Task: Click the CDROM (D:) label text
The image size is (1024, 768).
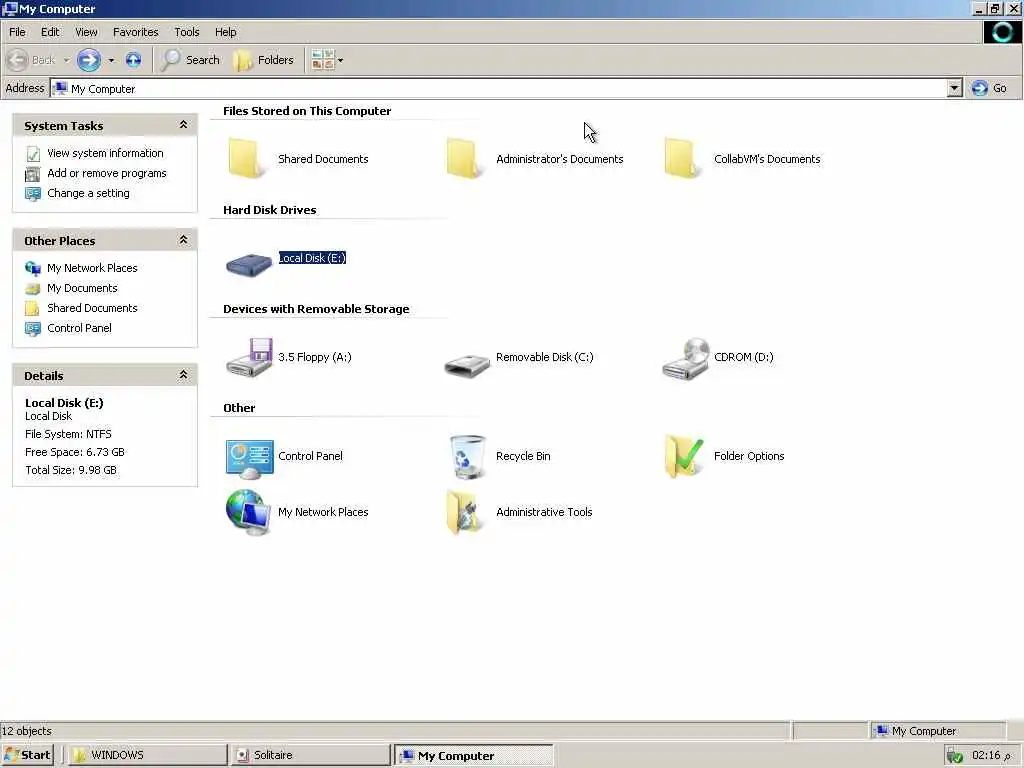Action: point(743,357)
